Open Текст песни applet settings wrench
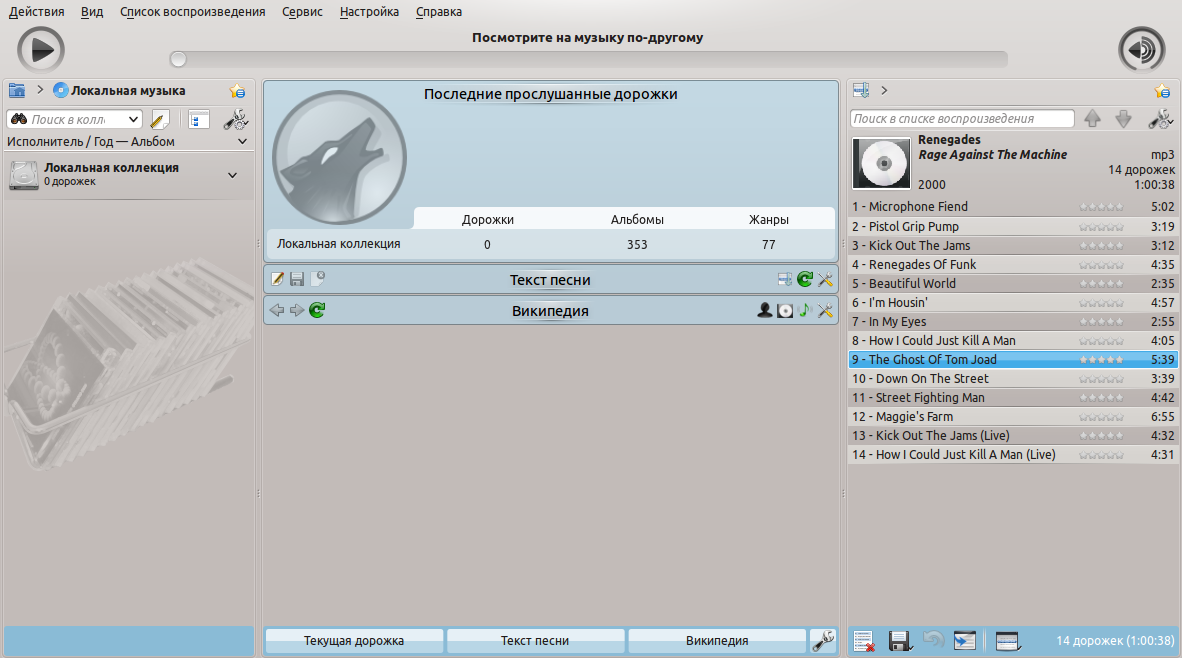Screen dimensions: 1182x658 825,280
